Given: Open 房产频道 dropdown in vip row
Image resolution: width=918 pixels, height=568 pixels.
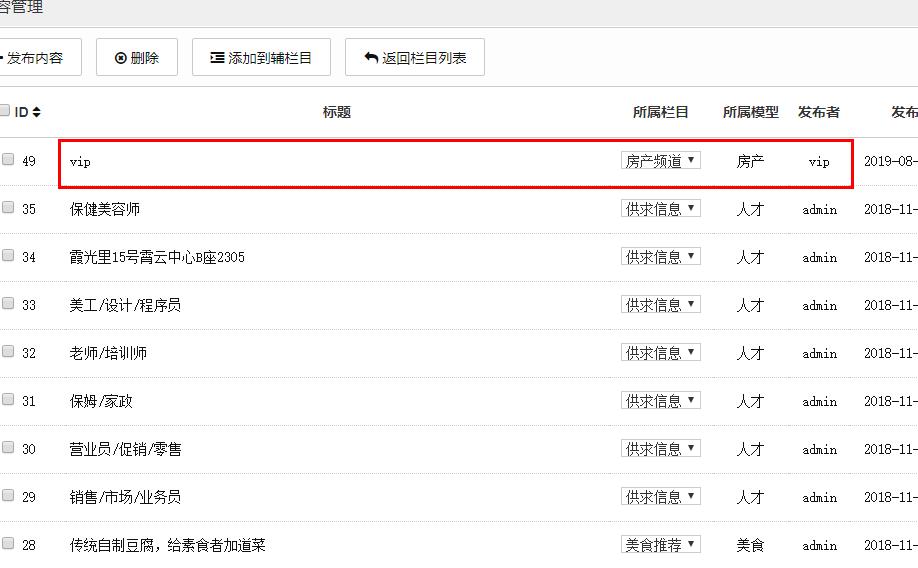Looking at the screenshot, I should pyautogui.click(x=660, y=161).
